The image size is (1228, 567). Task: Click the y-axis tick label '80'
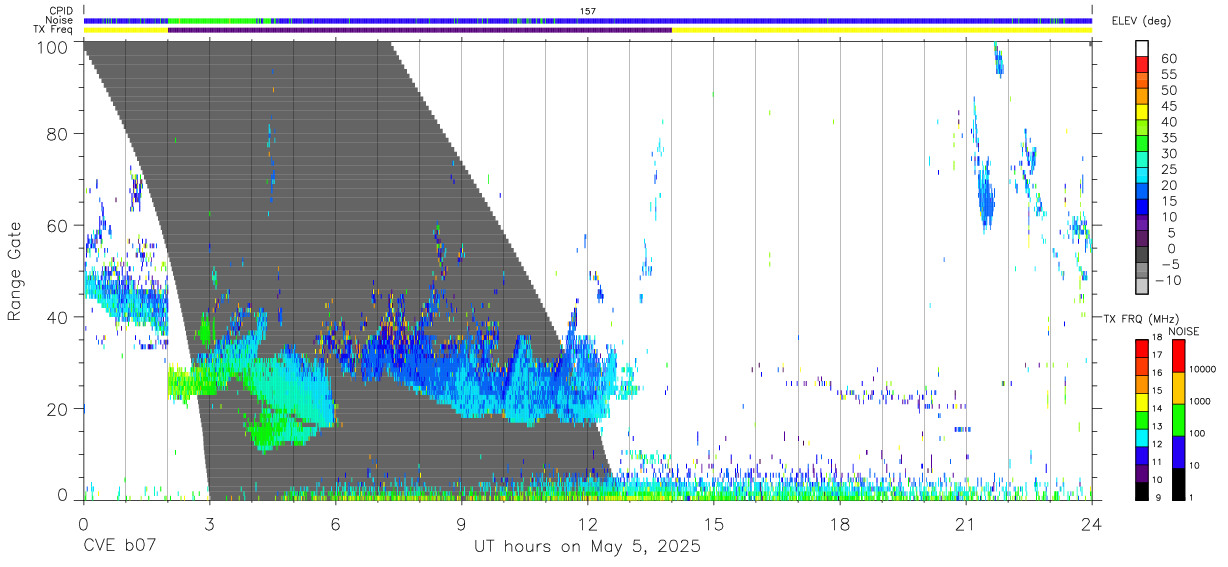tap(59, 133)
